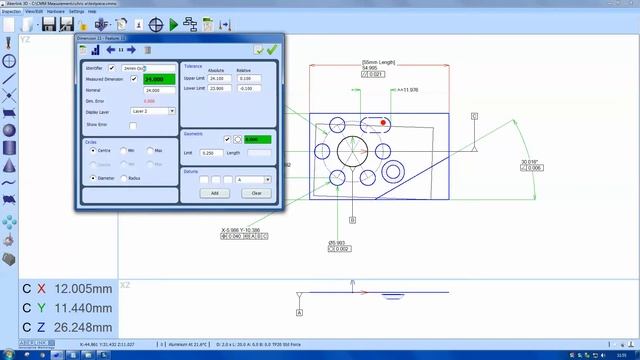The image size is (640, 360).
Task: Open the probe stylus tool in sidebar
Action: pyautogui.click(x=9, y=43)
